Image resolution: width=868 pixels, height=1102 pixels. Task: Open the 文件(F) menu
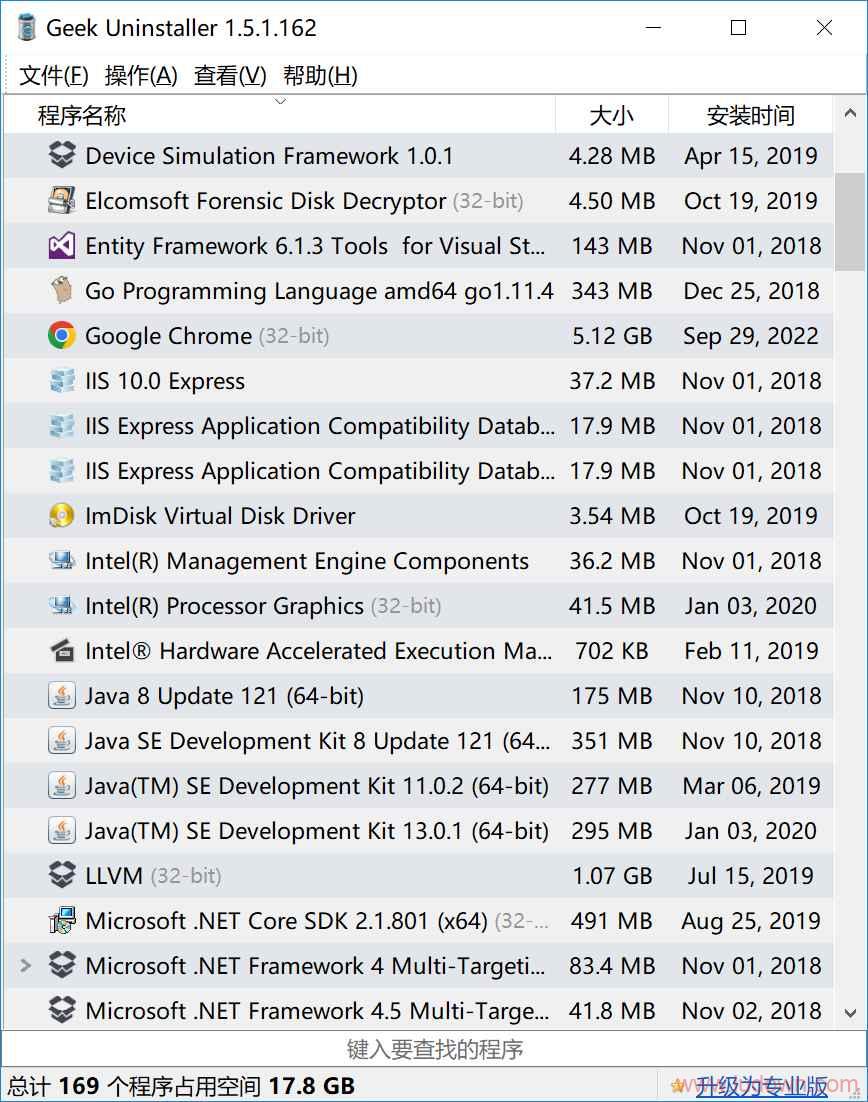[53, 74]
